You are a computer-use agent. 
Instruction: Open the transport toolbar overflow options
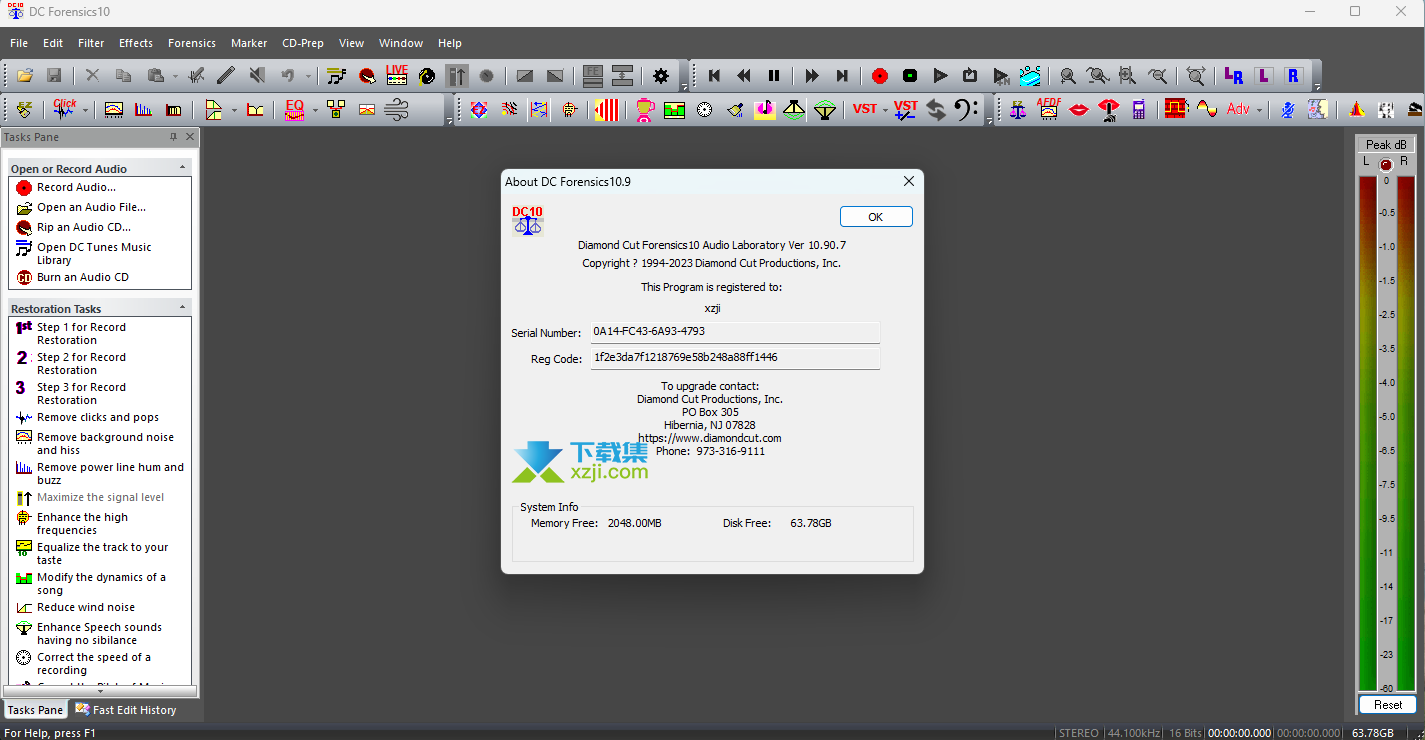point(1319,87)
